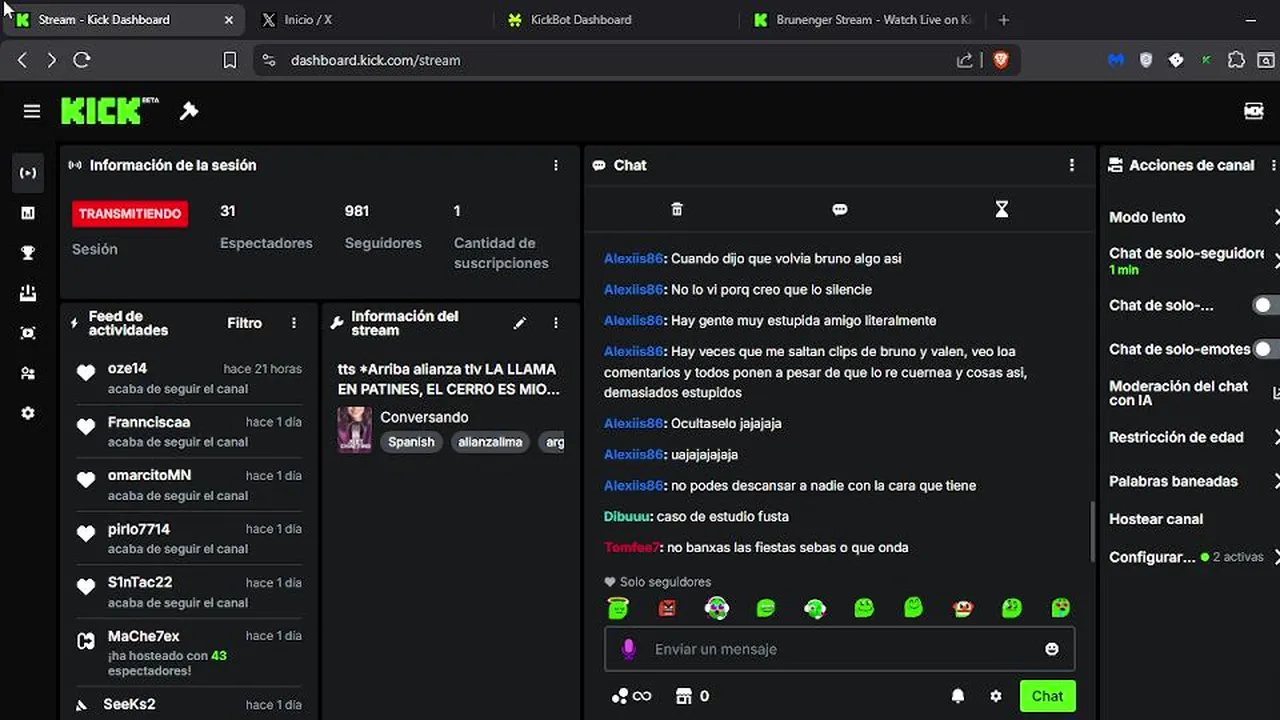Insert the halo angel green emote

(618, 607)
